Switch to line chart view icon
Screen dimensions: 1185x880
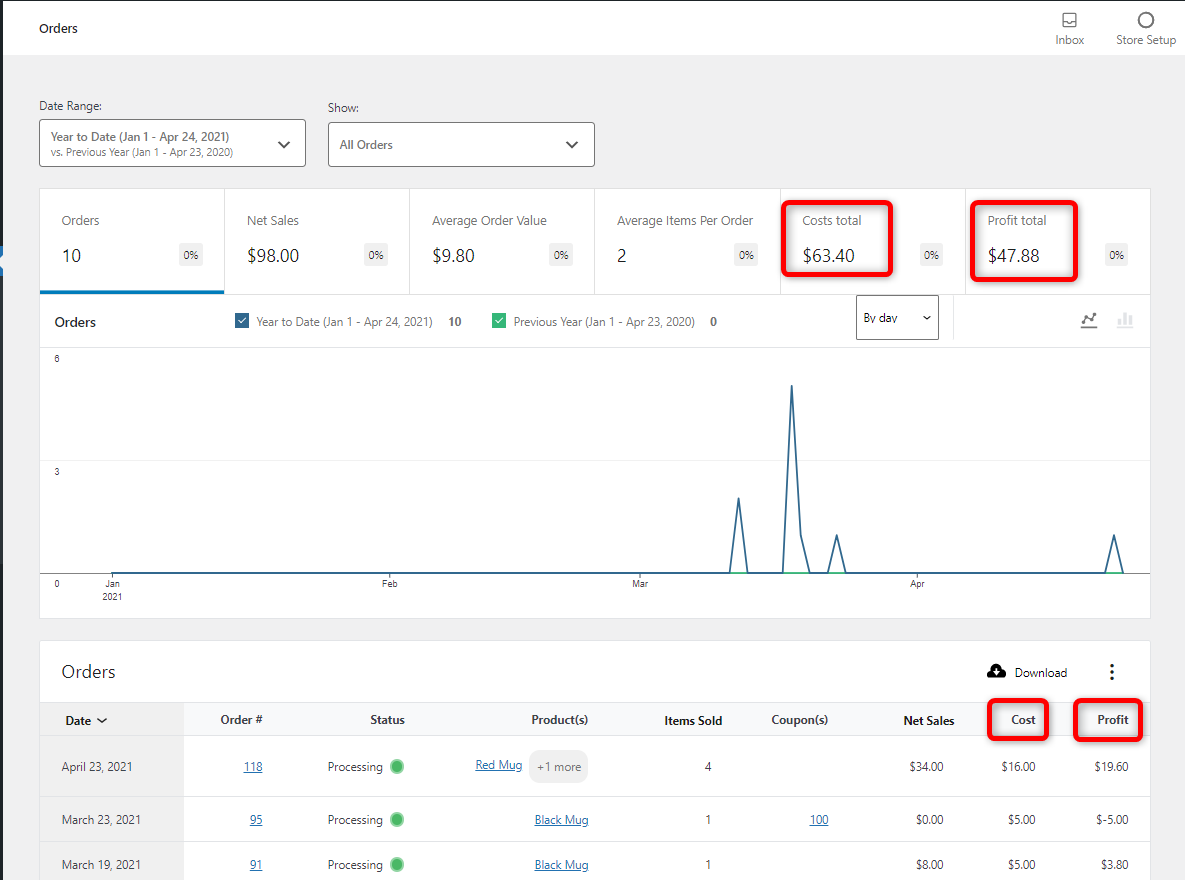coord(1088,320)
